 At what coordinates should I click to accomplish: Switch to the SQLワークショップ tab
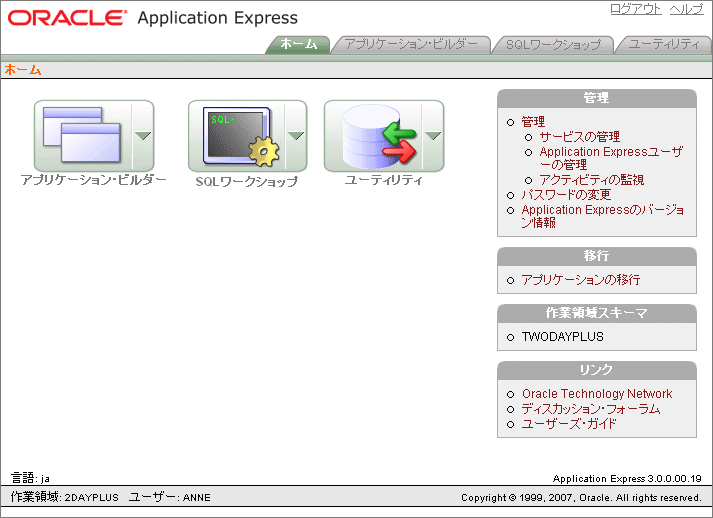pyautogui.click(x=553, y=45)
